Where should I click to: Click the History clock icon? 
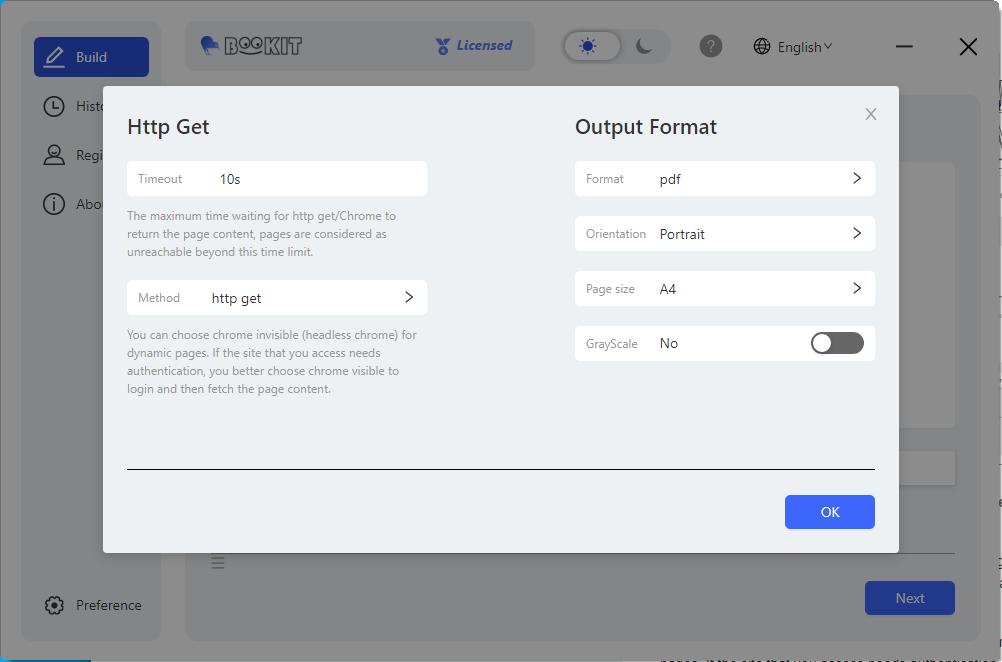(x=54, y=106)
